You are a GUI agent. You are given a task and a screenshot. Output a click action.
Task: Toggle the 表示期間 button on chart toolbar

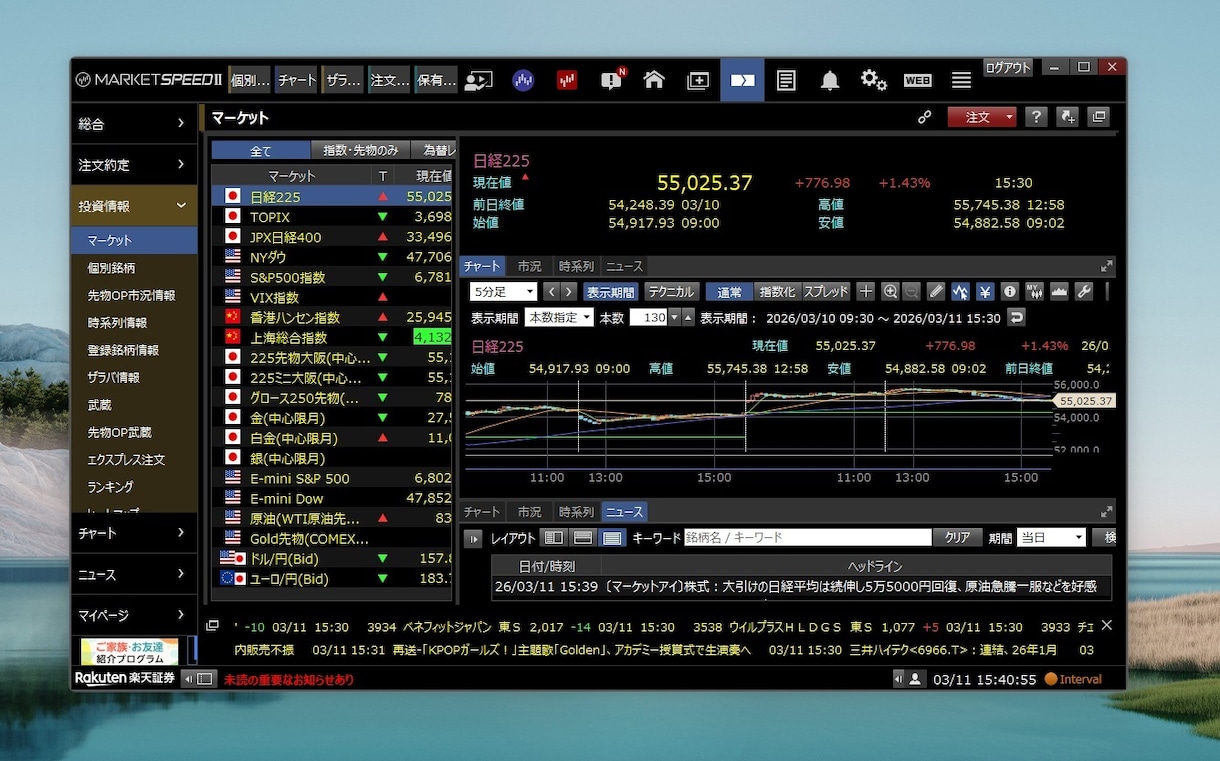pos(610,292)
